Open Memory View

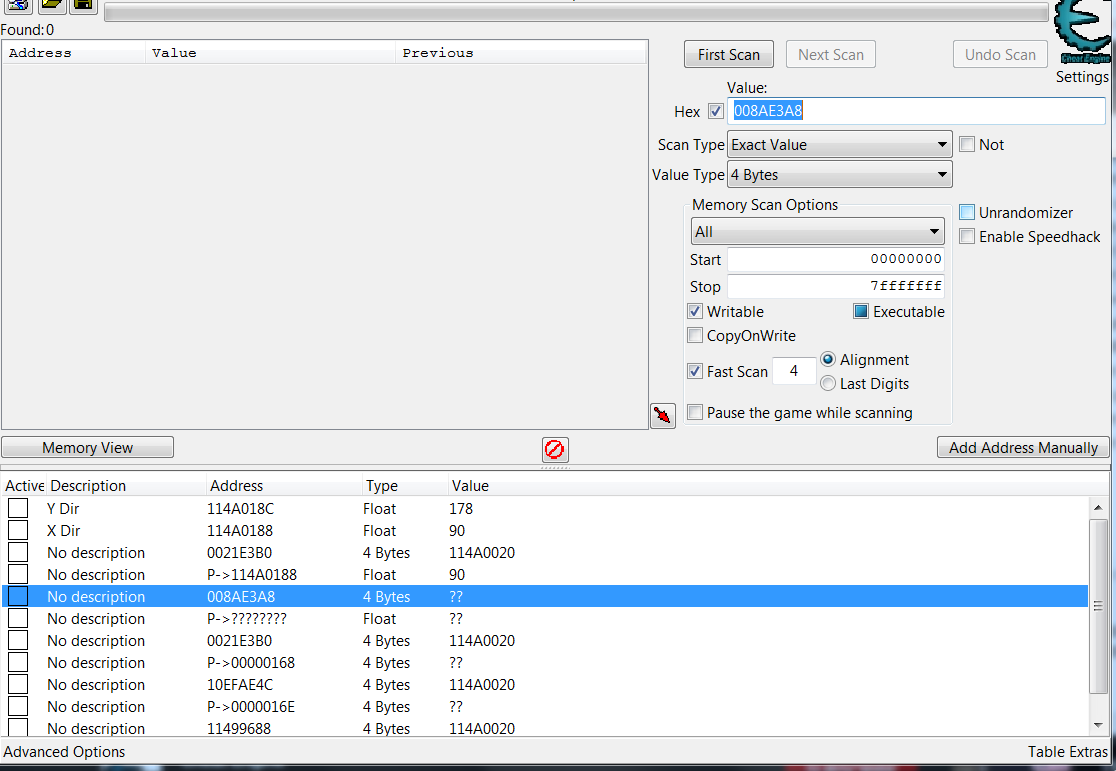(x=88, y=448)
